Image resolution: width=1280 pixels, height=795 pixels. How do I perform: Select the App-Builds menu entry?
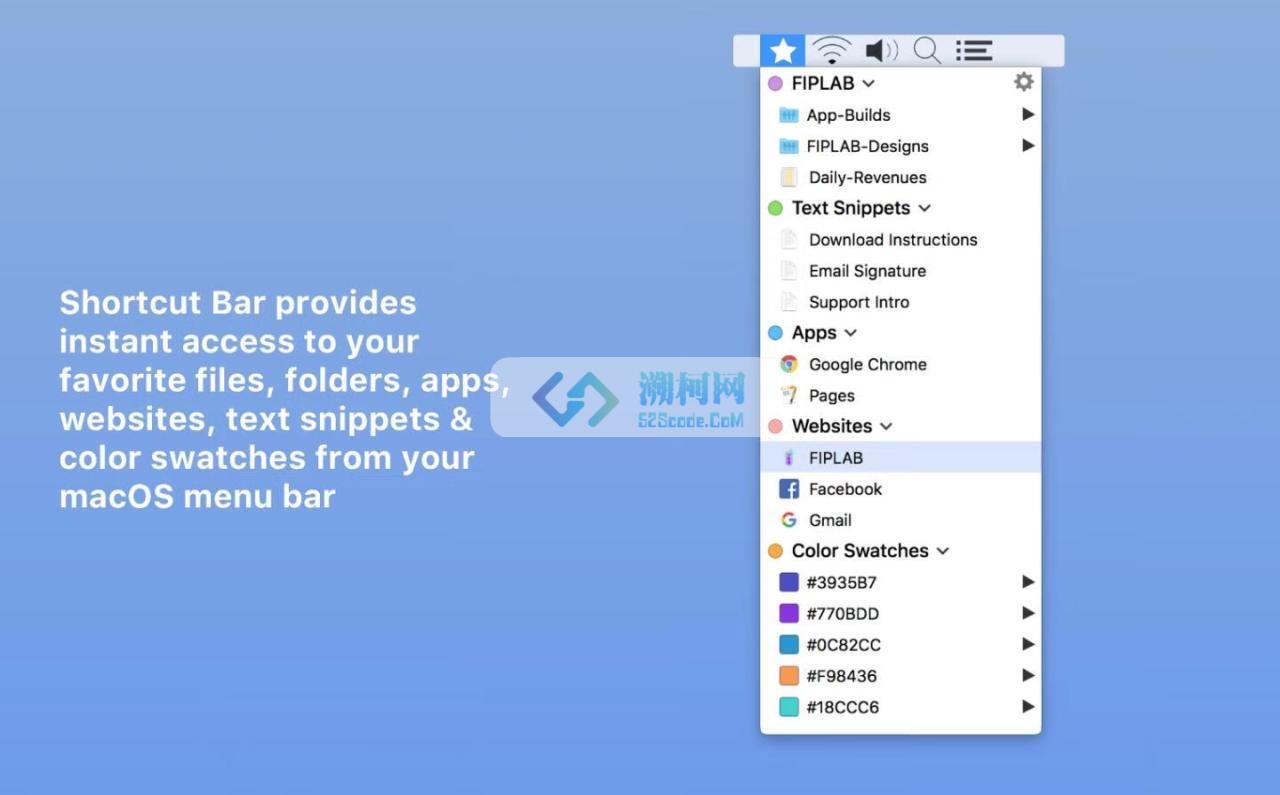click(x=901, y=115)
